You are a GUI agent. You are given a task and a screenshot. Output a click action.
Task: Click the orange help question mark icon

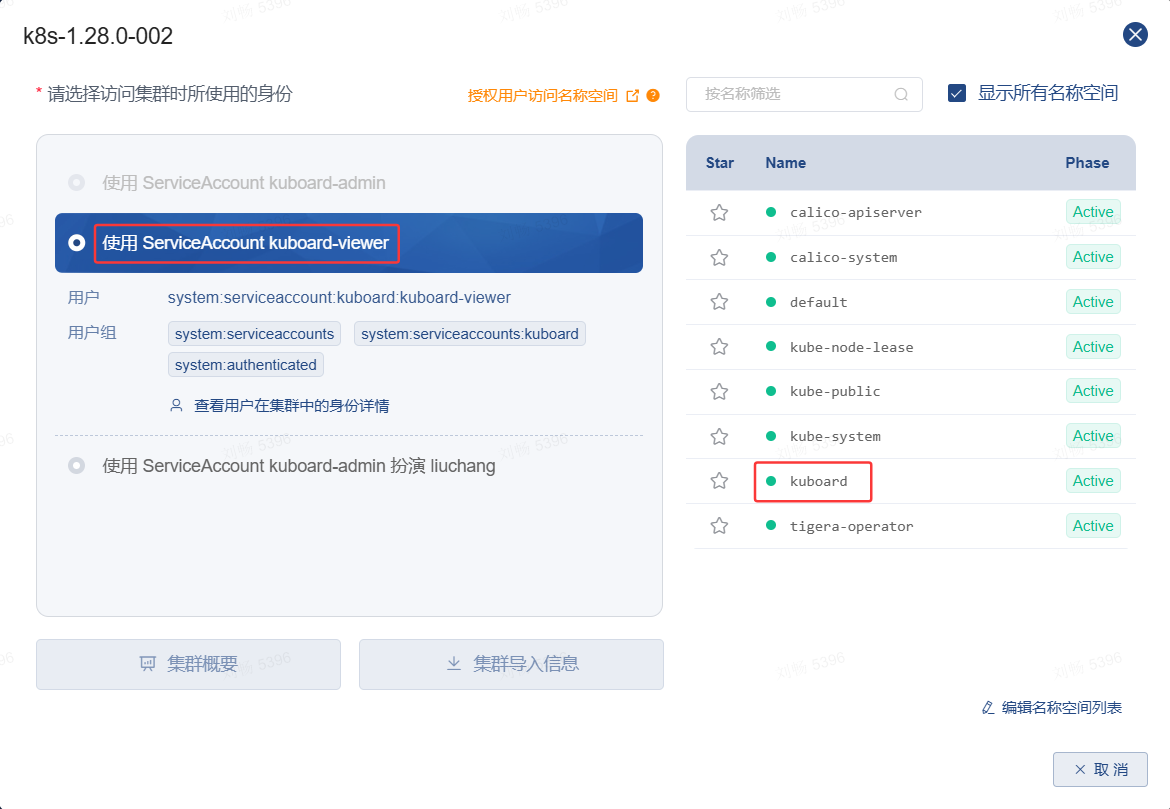tap(653, 96)
